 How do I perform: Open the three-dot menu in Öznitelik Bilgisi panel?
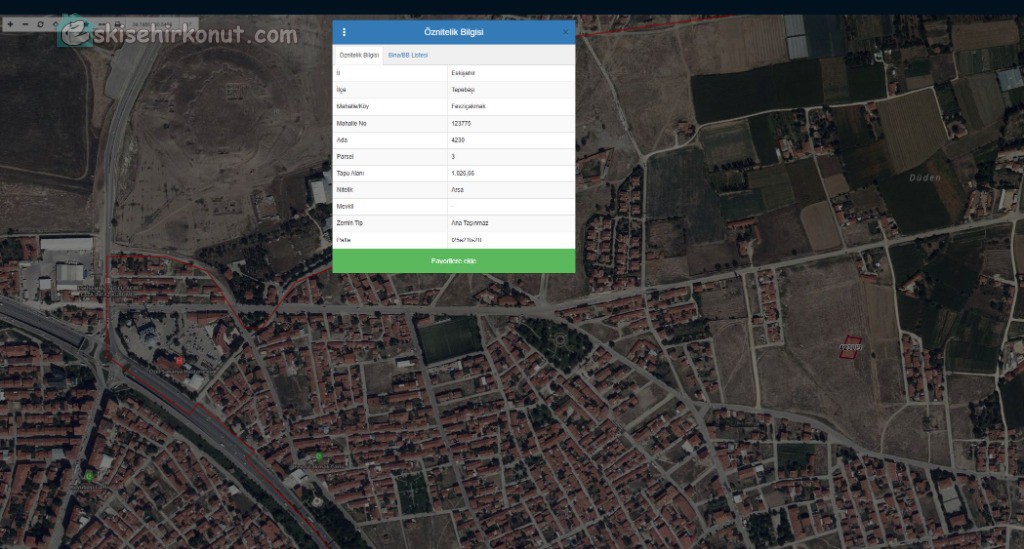point(344,32)
